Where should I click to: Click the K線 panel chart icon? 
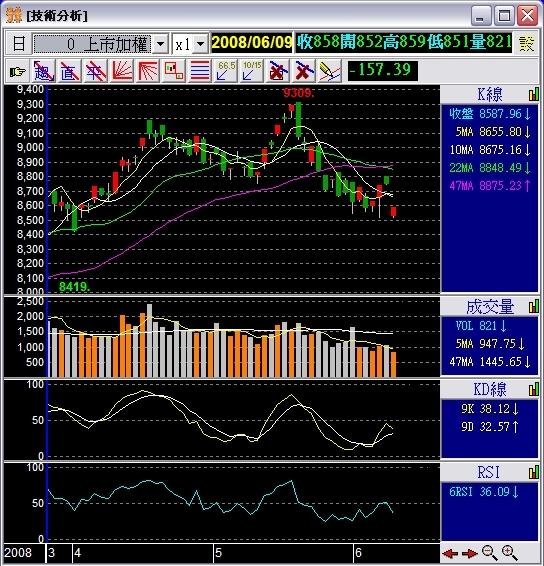(534, 95)
